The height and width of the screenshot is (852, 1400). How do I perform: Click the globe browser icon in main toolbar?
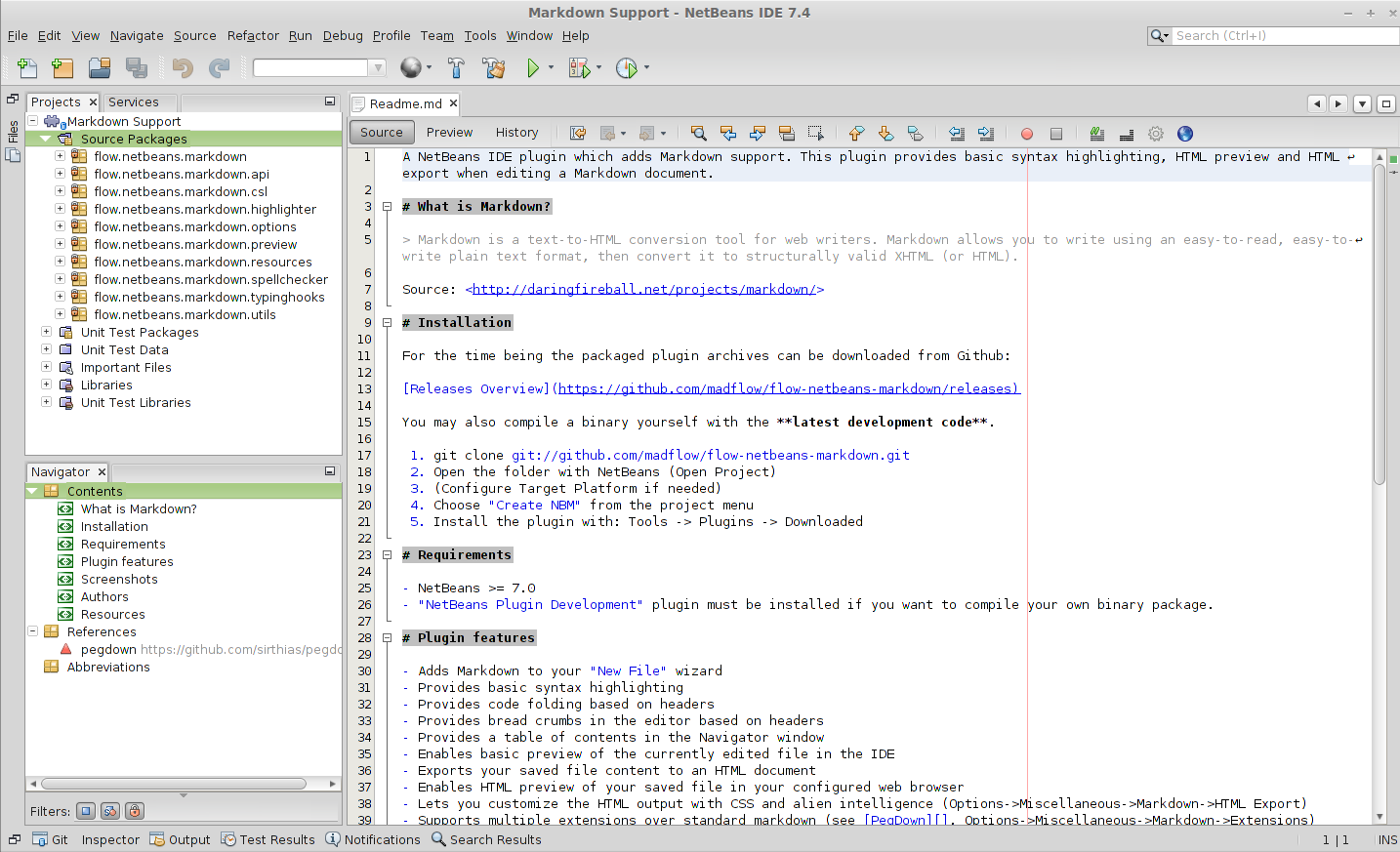411,67
